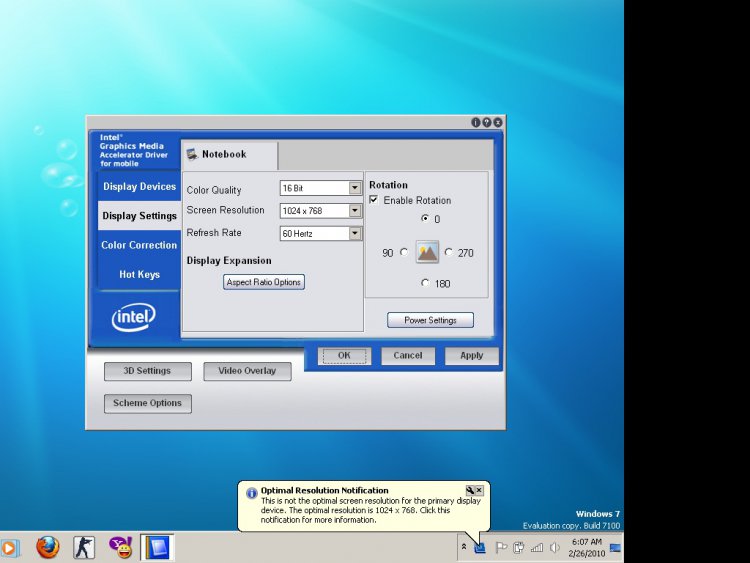The image size is (750, 563).
Task: Open help via the question mark icon
Action: pyautogui.click(x=486, y=122)
